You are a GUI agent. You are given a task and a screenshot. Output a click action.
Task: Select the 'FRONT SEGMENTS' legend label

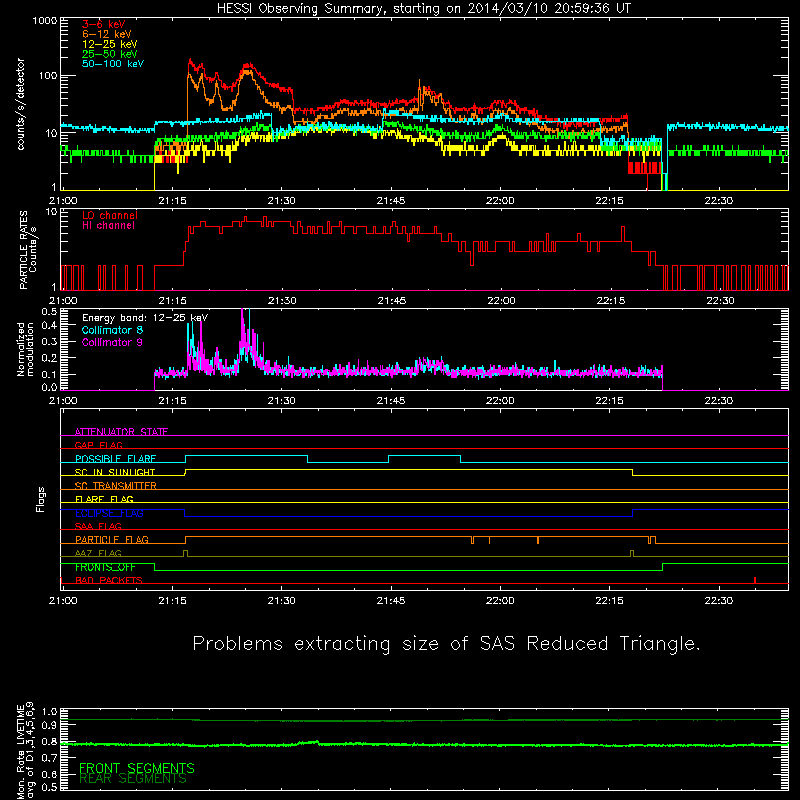(137, 768)
